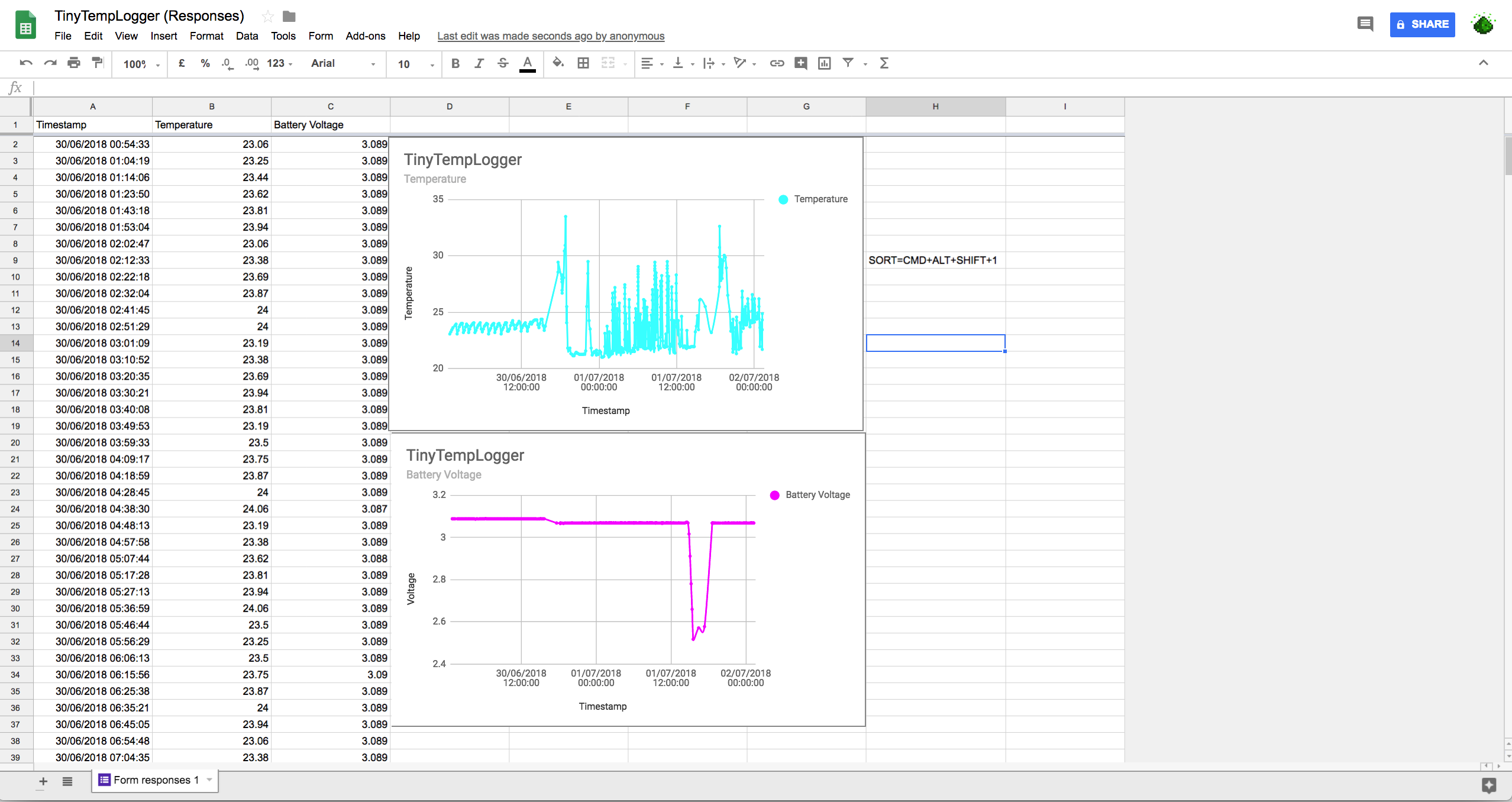
Task: Open the Data menu
Action: (x=247, y=36)
